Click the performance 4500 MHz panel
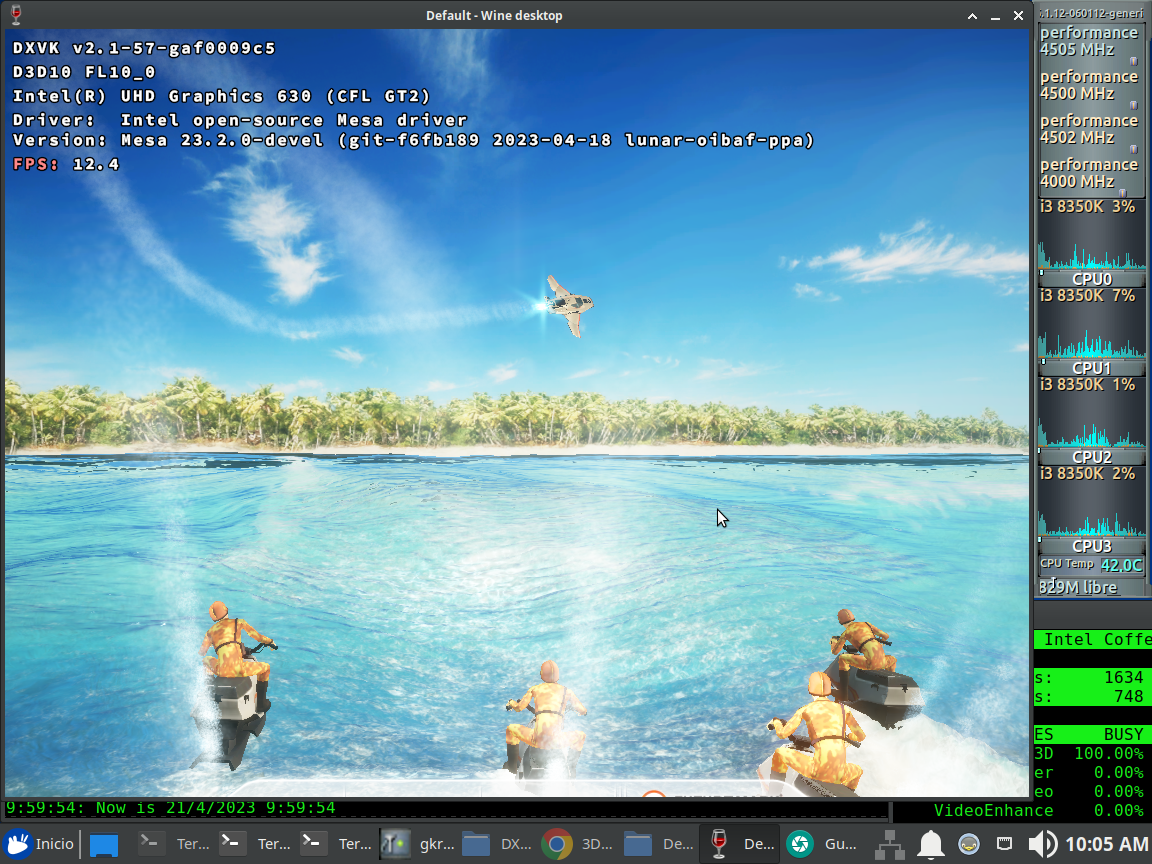 1091,85
